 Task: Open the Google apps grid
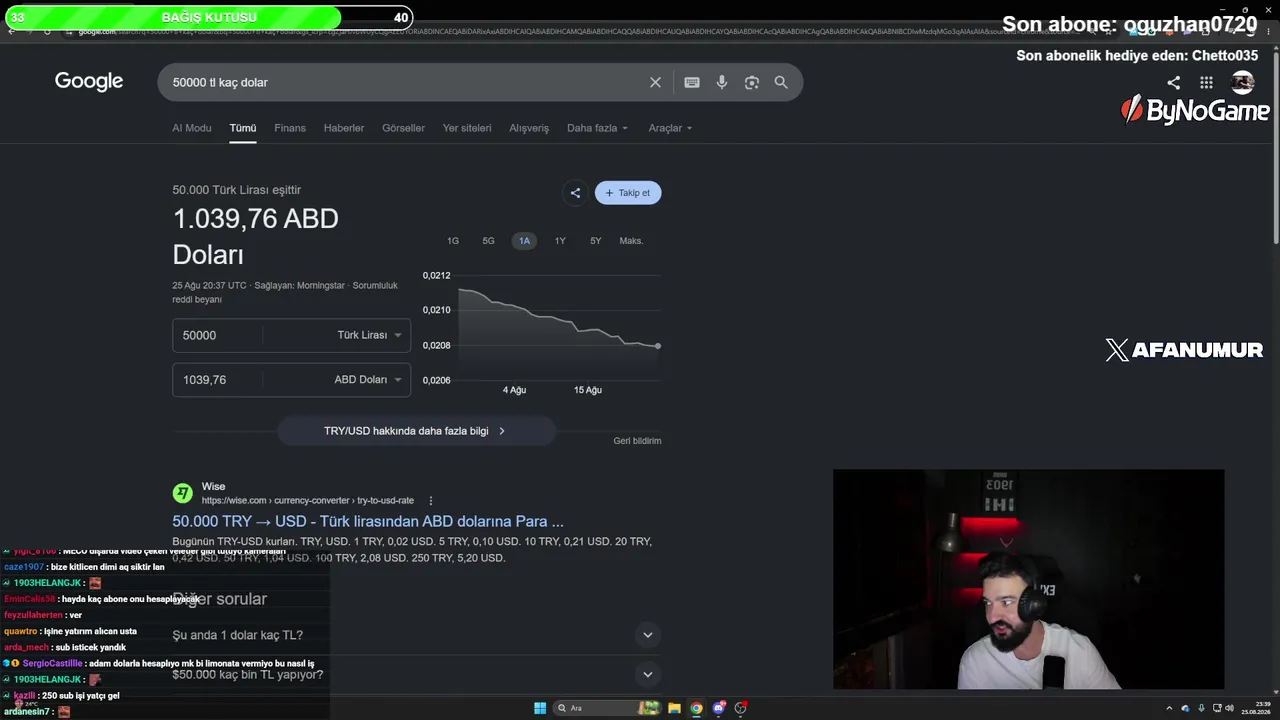tap(1207, 83)
